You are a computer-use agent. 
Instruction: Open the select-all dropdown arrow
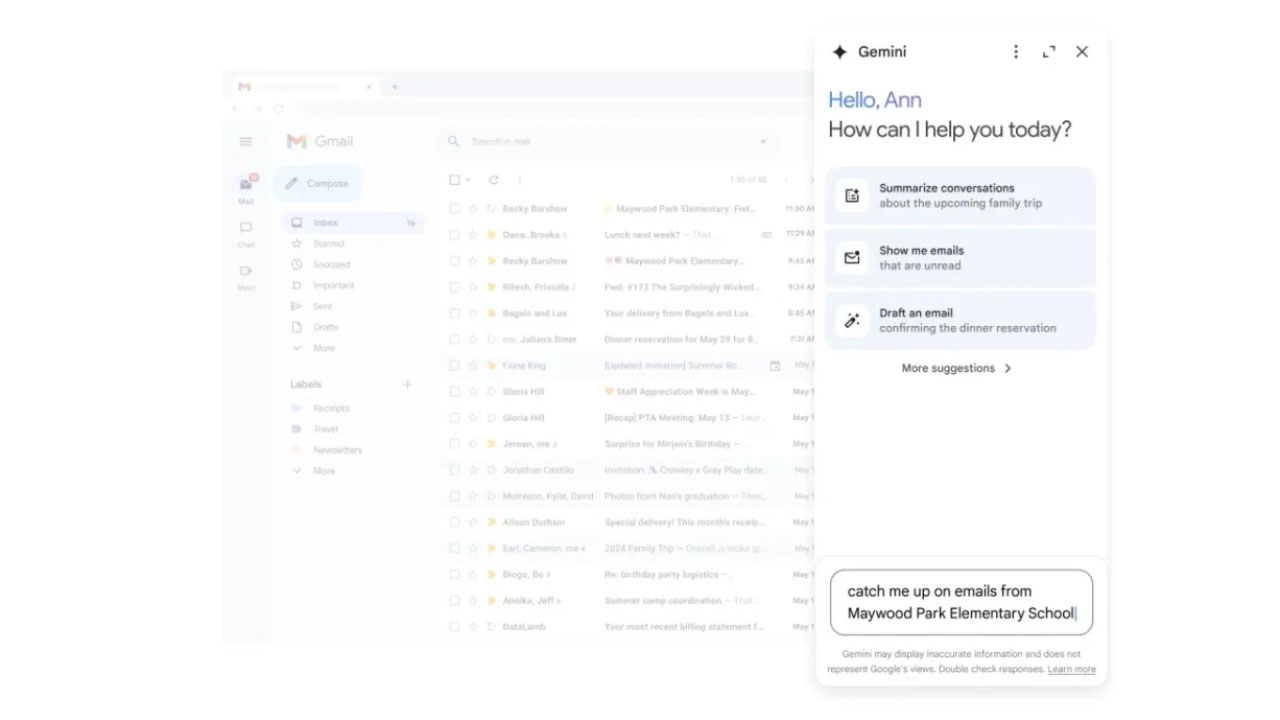467,180
